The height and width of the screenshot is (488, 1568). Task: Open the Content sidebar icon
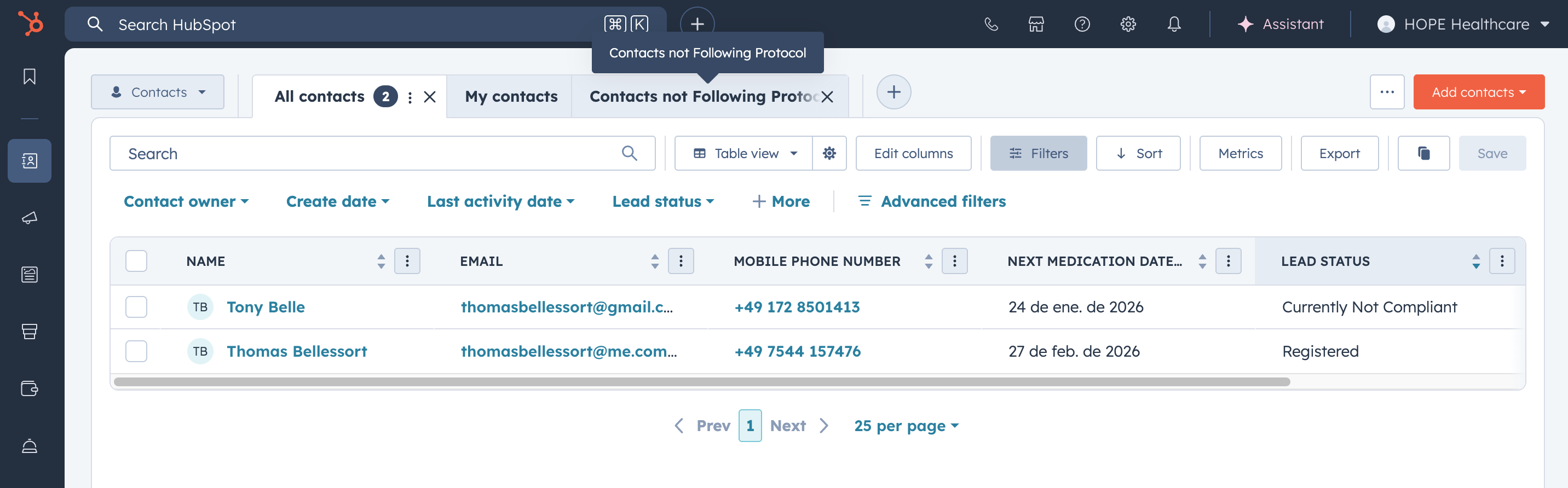click(29, 275)
